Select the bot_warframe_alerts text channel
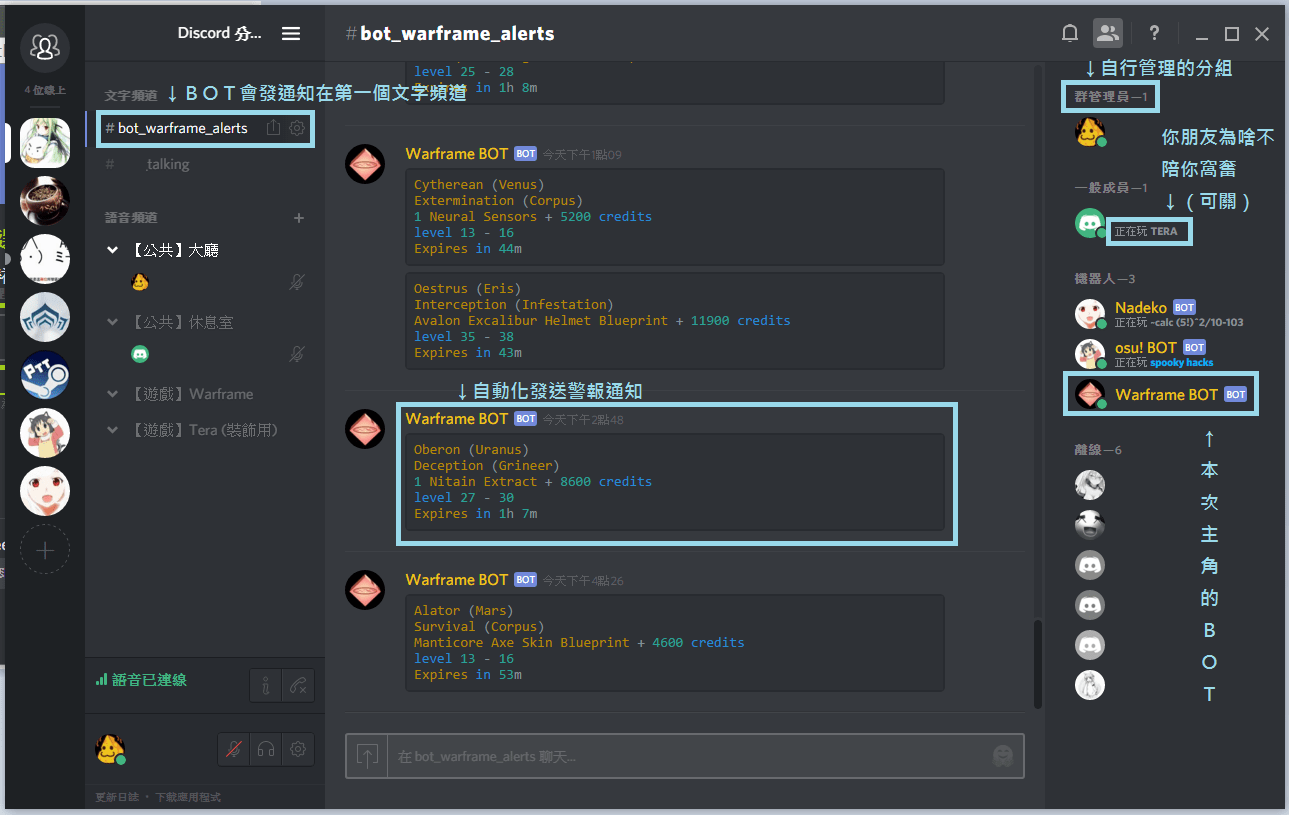Screen dimensions: 1289x815 pos(205,128)
